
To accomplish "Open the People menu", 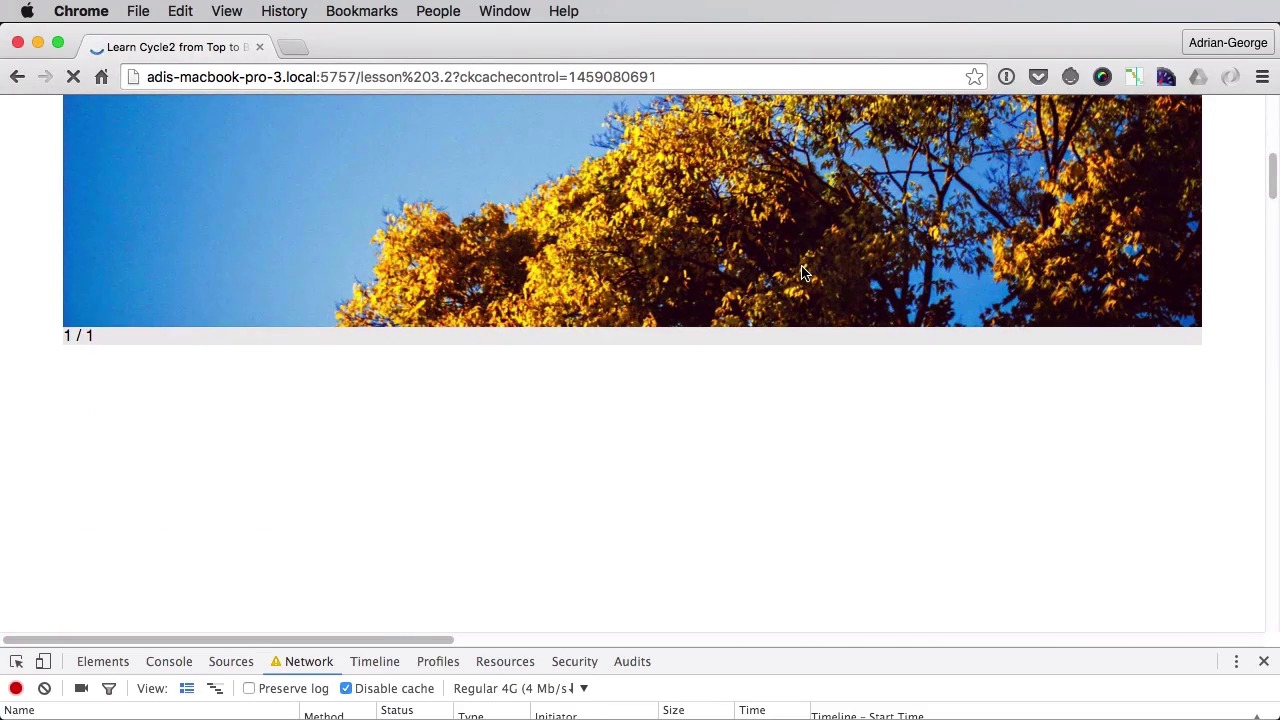I will click(438, 11).
